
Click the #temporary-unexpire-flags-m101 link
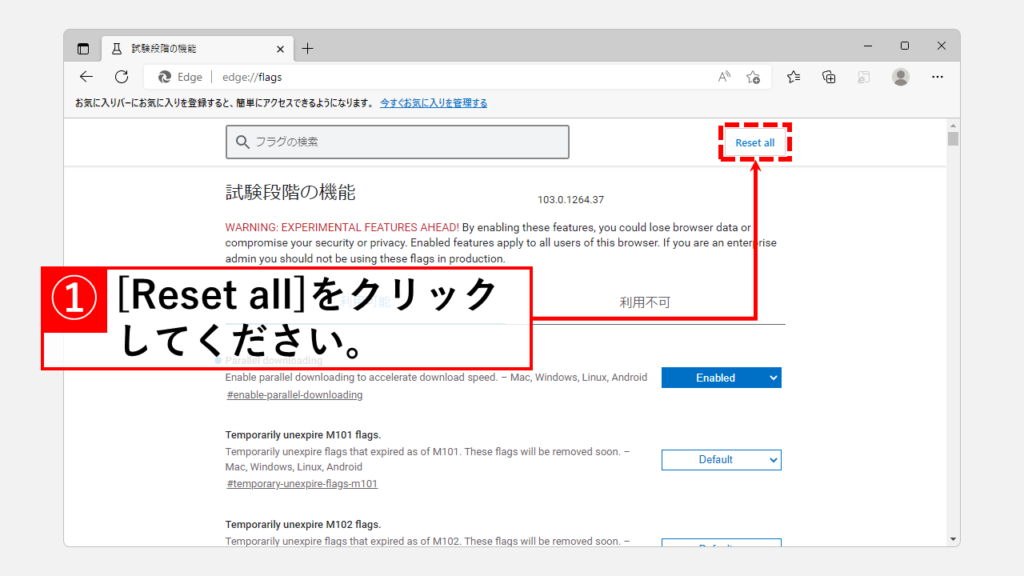302,484
